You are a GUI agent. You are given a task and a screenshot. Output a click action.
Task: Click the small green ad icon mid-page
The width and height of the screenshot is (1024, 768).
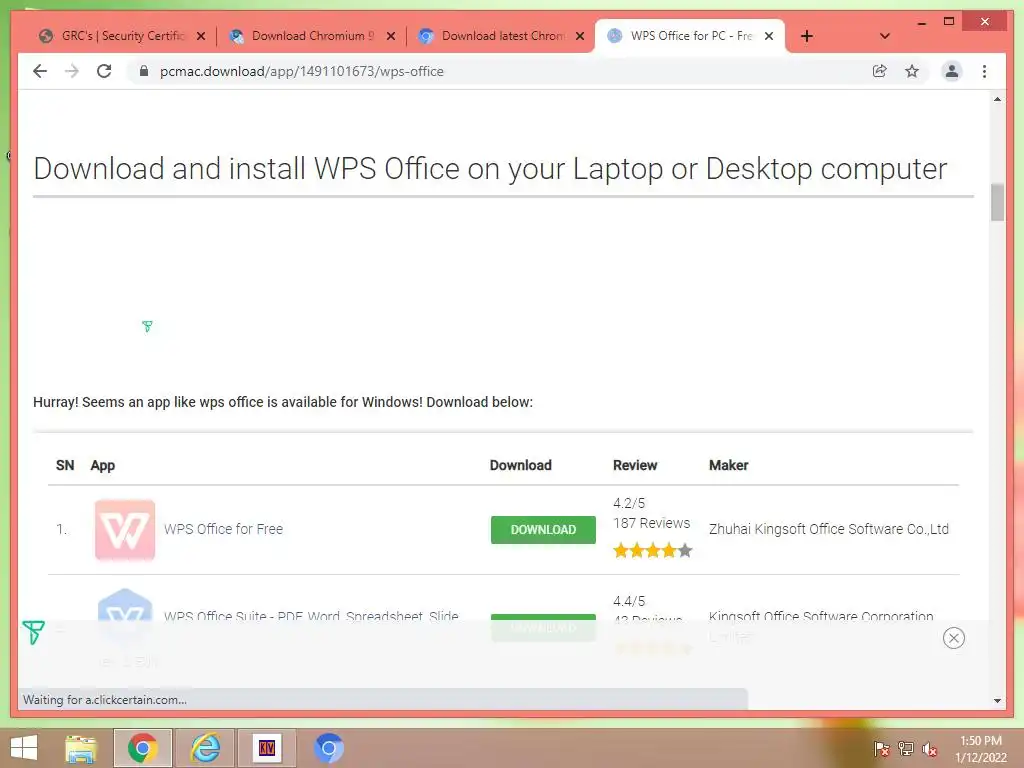tap(147, 326)
